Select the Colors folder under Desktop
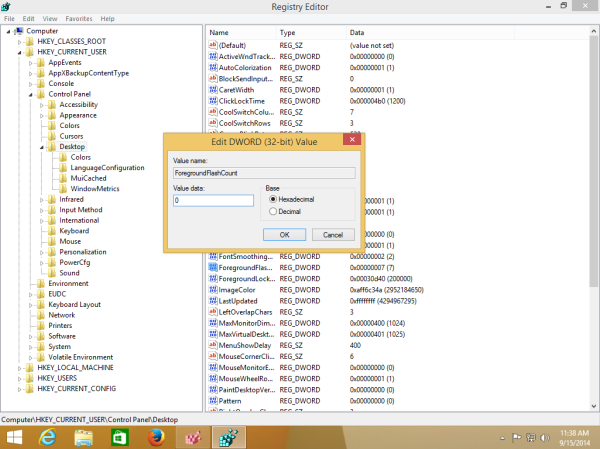This screenshot has height=449, width=600. pos(80,157)
